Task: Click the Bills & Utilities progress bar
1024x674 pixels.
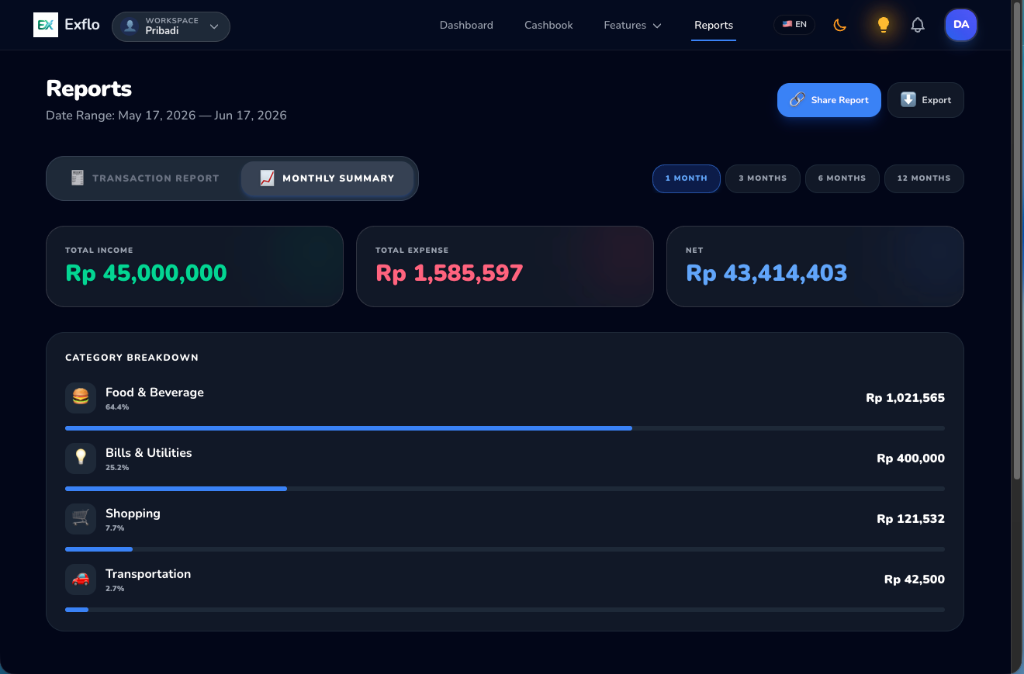Action: pos(505,489)
